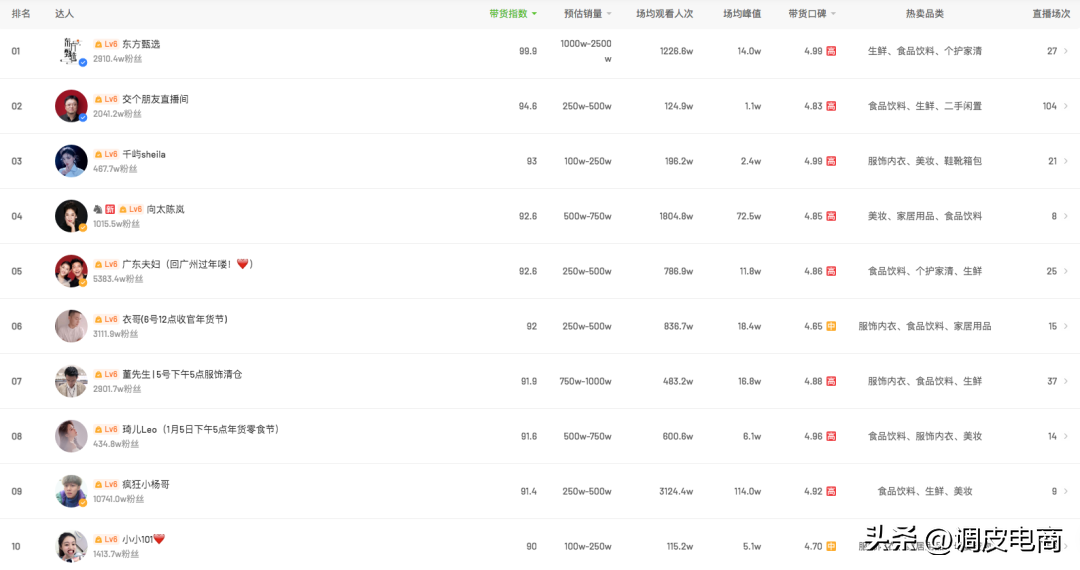Click 中 rating badge next to 4.70
1080x570 pixels.
point(831,547)
